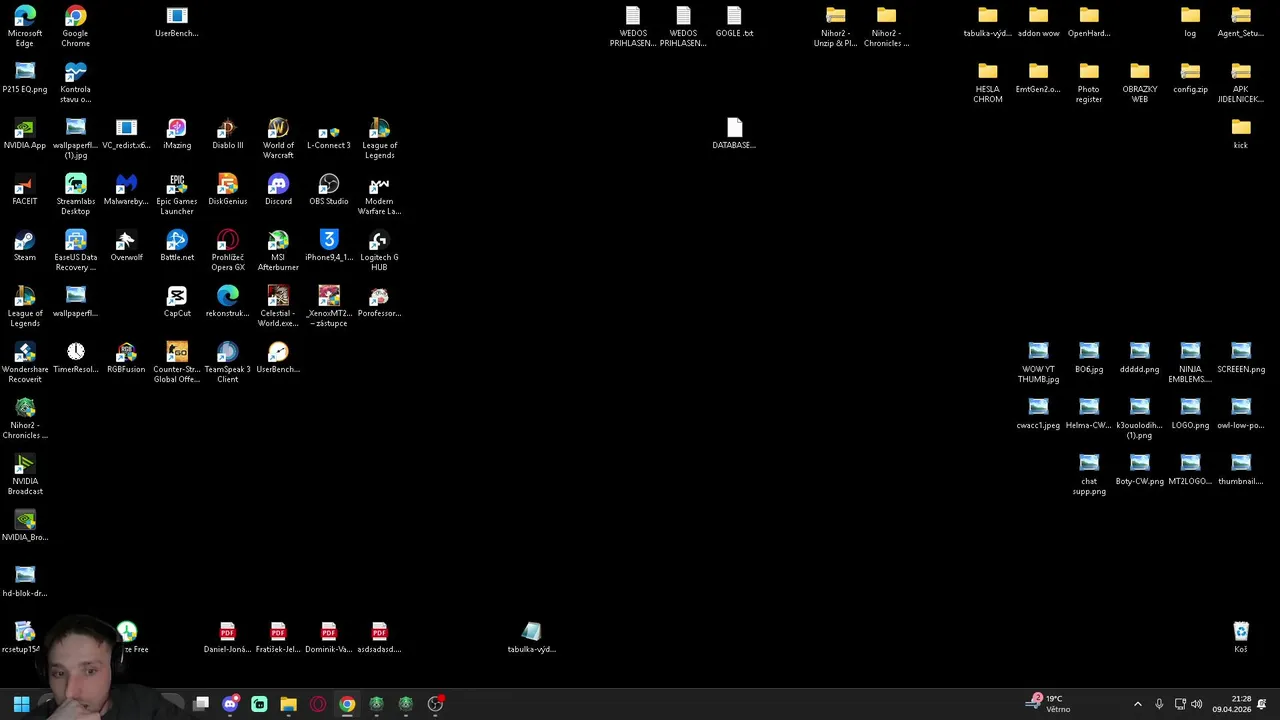The width and height of the screenshot is (1280, 720).
Task: Select the RGBFusion shortcut
Action: (126, 359)
